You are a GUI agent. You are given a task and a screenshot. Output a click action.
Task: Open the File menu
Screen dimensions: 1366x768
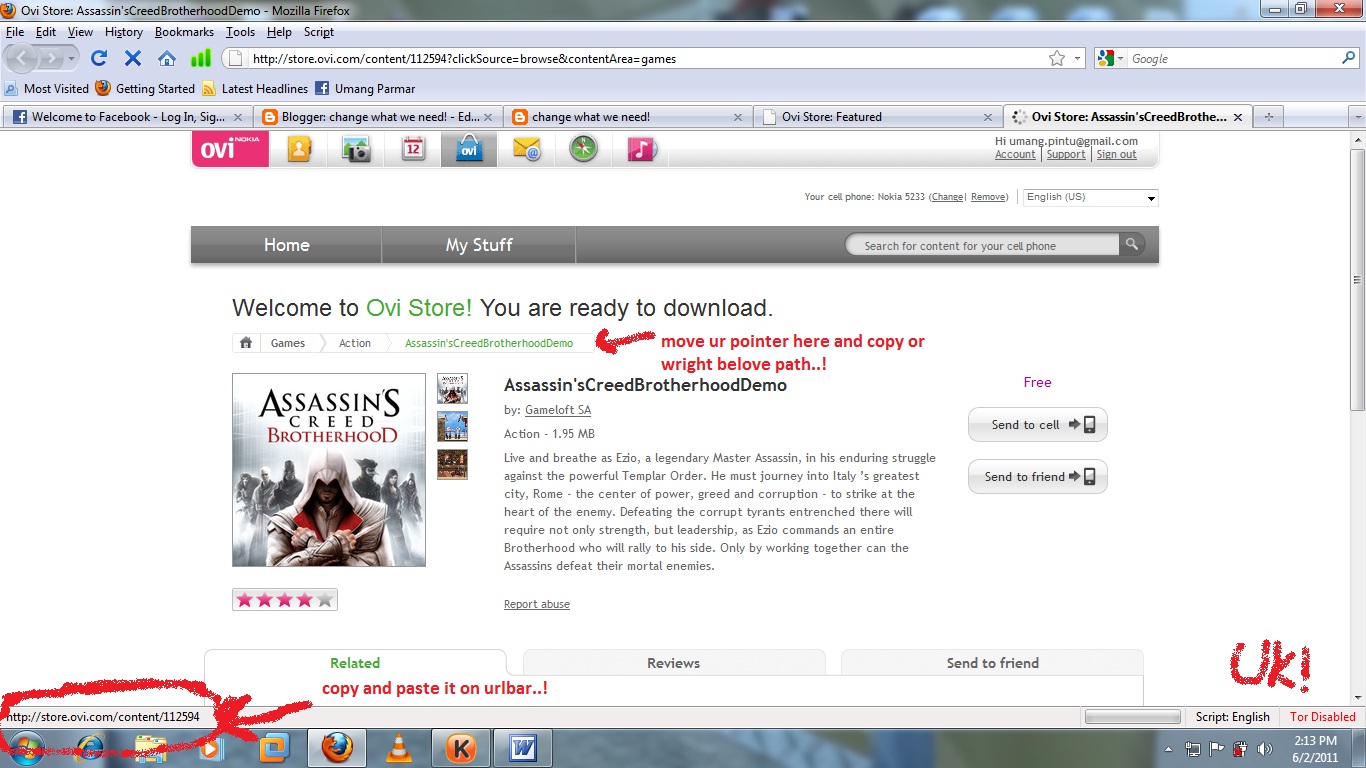14,32
